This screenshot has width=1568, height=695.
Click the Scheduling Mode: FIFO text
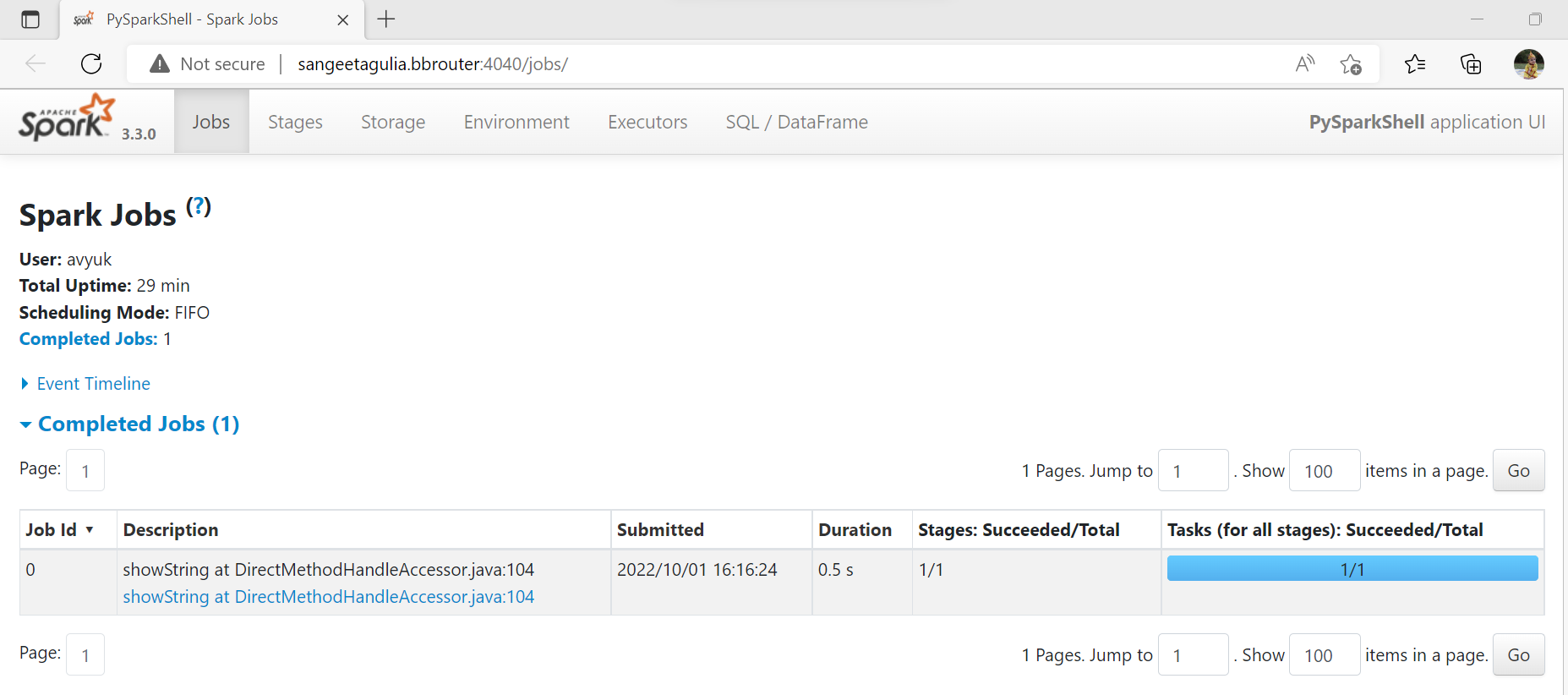pos(114,313)
